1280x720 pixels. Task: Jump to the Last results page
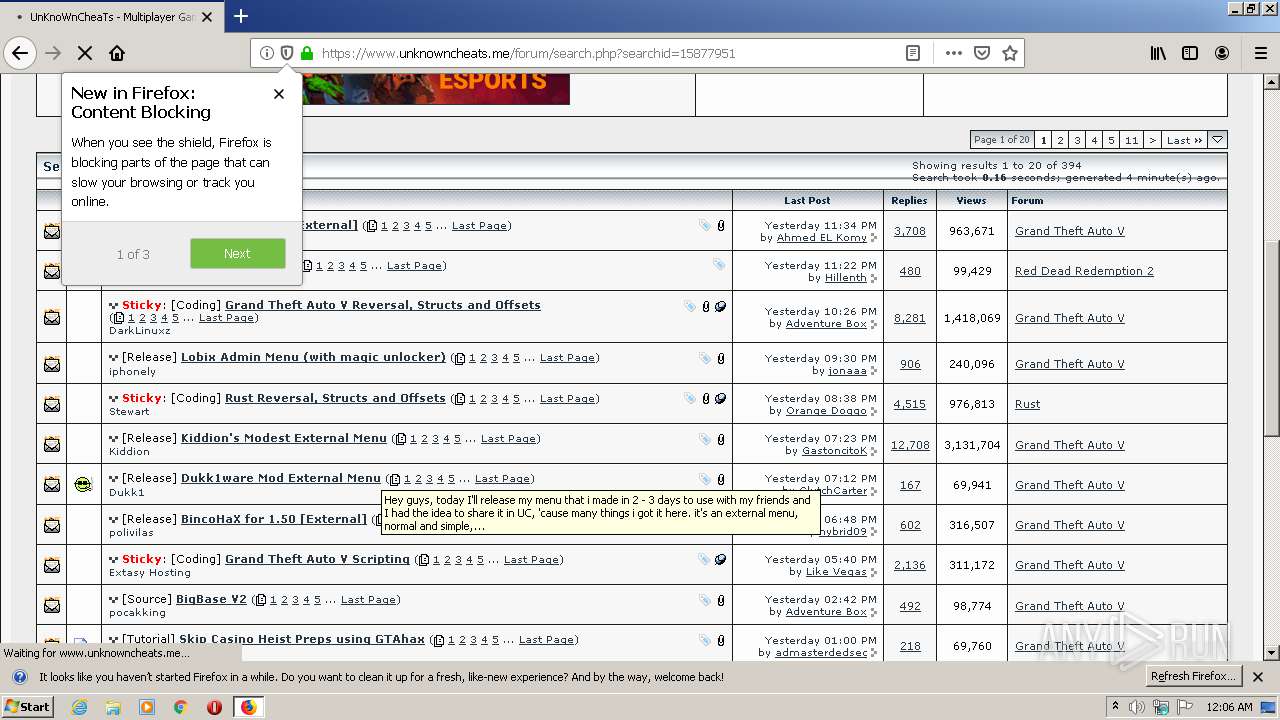[1184, 140]
